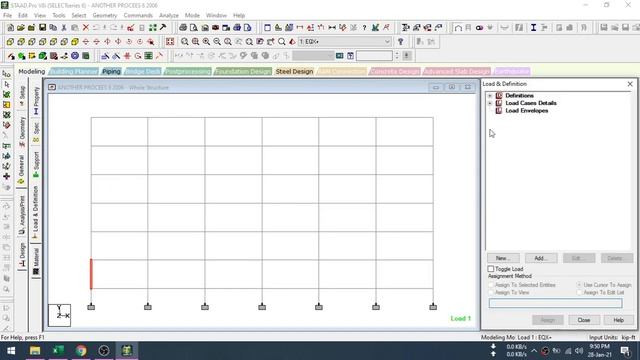
Task: Open the Geometry menu
Action: click(104, 16)
